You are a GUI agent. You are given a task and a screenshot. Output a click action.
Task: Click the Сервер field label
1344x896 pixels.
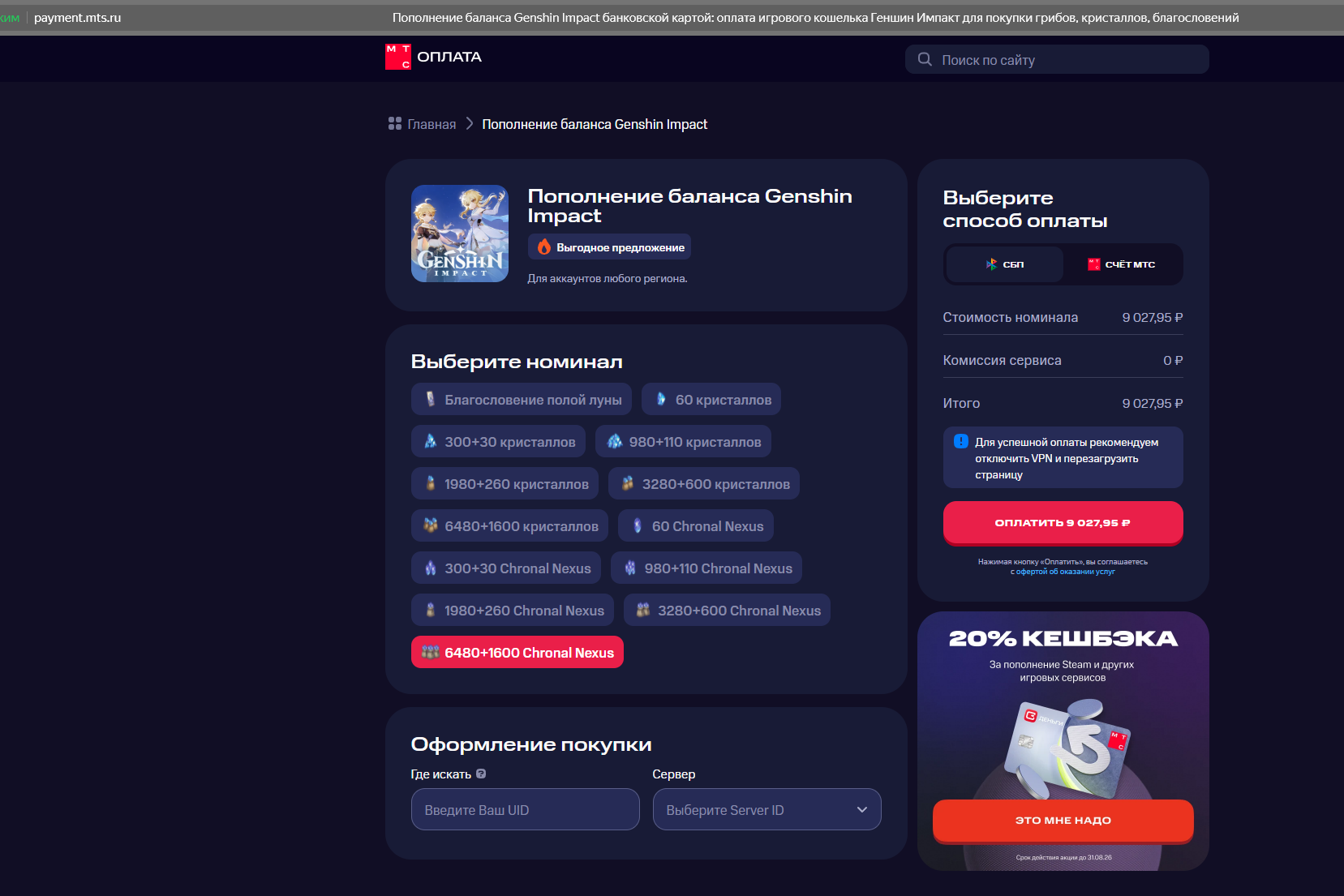point(674,774)
